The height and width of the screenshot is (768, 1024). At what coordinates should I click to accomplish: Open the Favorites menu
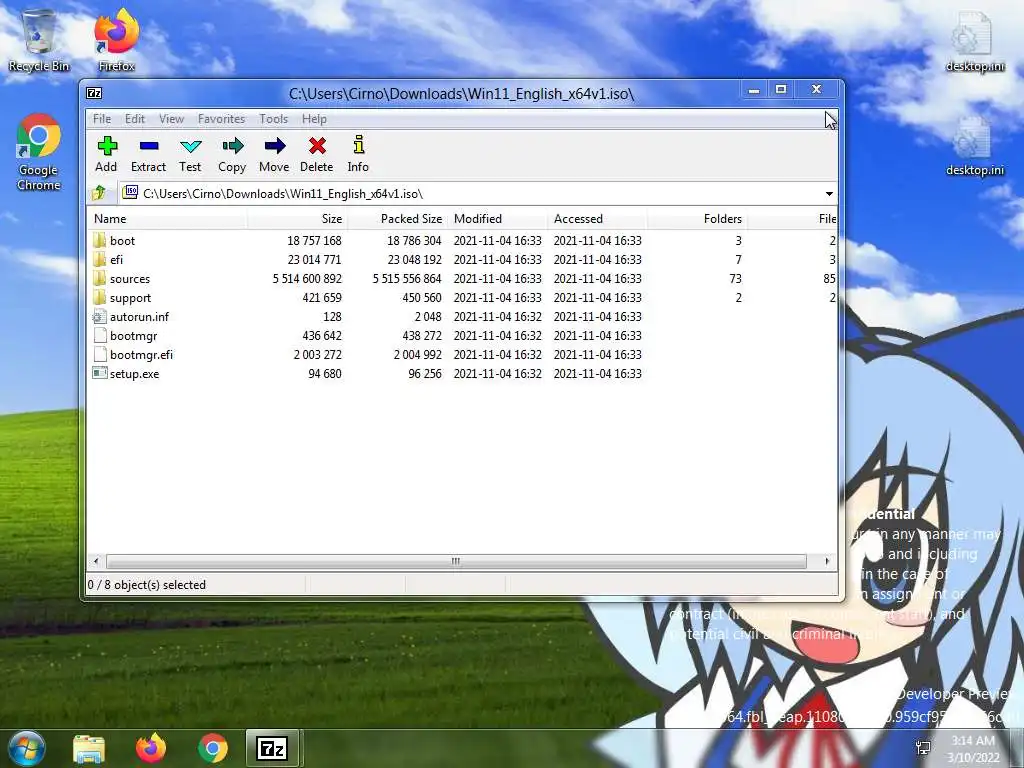point(221,119)
